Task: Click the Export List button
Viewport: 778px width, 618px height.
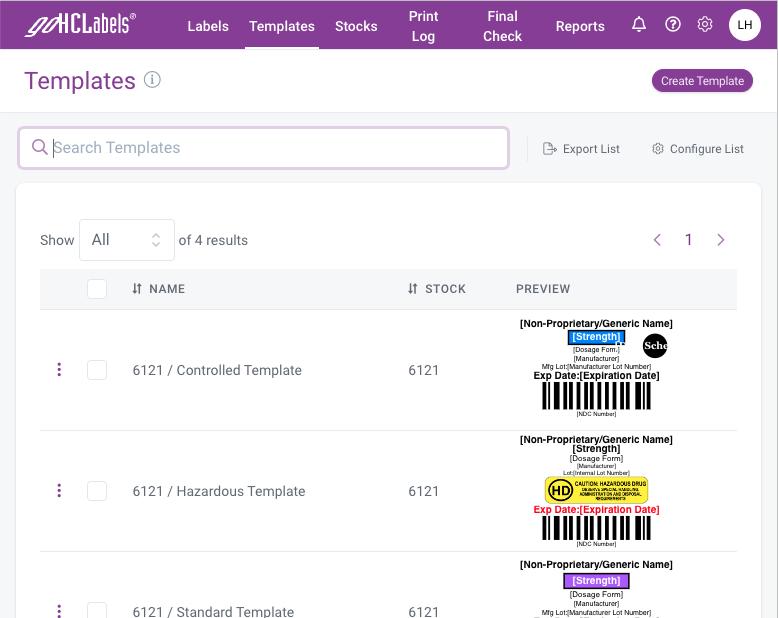Action: pyautogui.click(x=581, y=149)
